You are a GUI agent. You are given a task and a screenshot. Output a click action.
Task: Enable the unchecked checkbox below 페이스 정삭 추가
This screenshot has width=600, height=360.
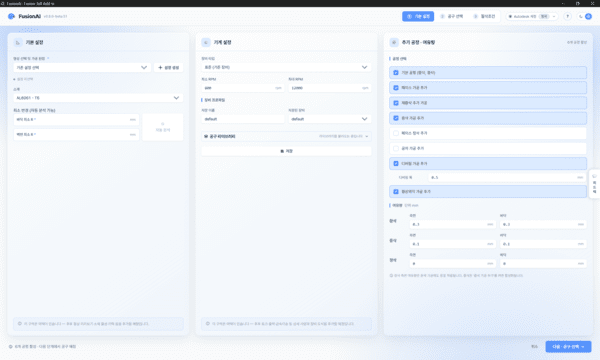coord(396,148)
